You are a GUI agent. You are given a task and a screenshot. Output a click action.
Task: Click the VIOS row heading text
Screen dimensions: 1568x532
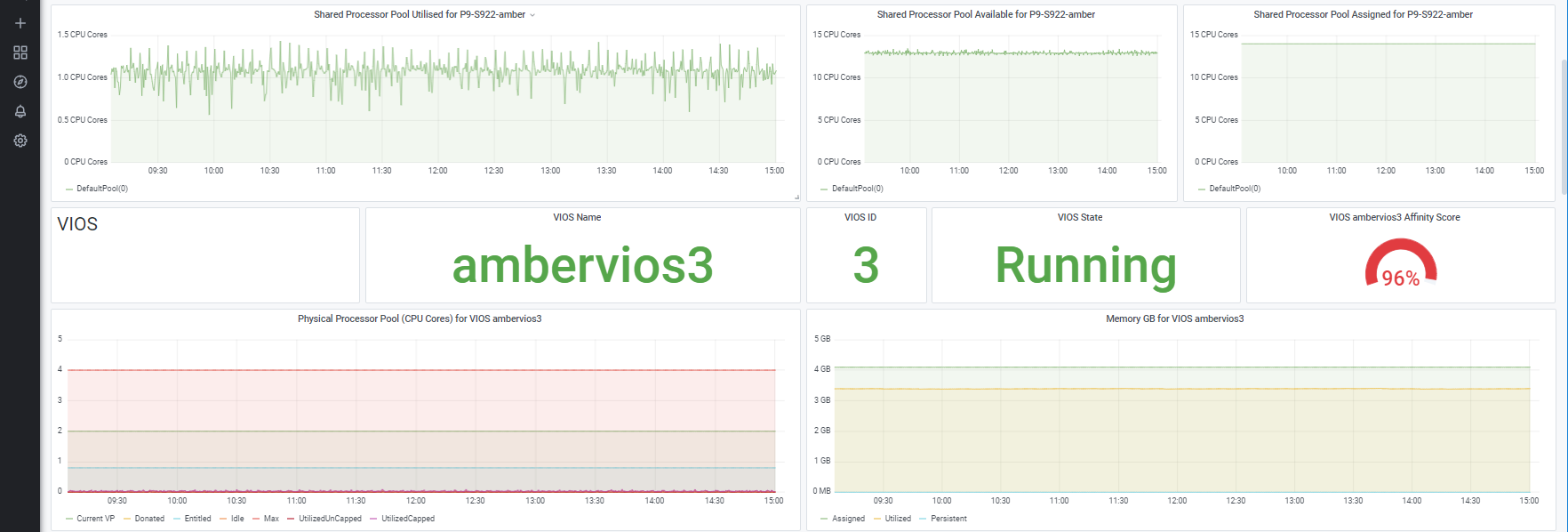[x=77, y=224]
